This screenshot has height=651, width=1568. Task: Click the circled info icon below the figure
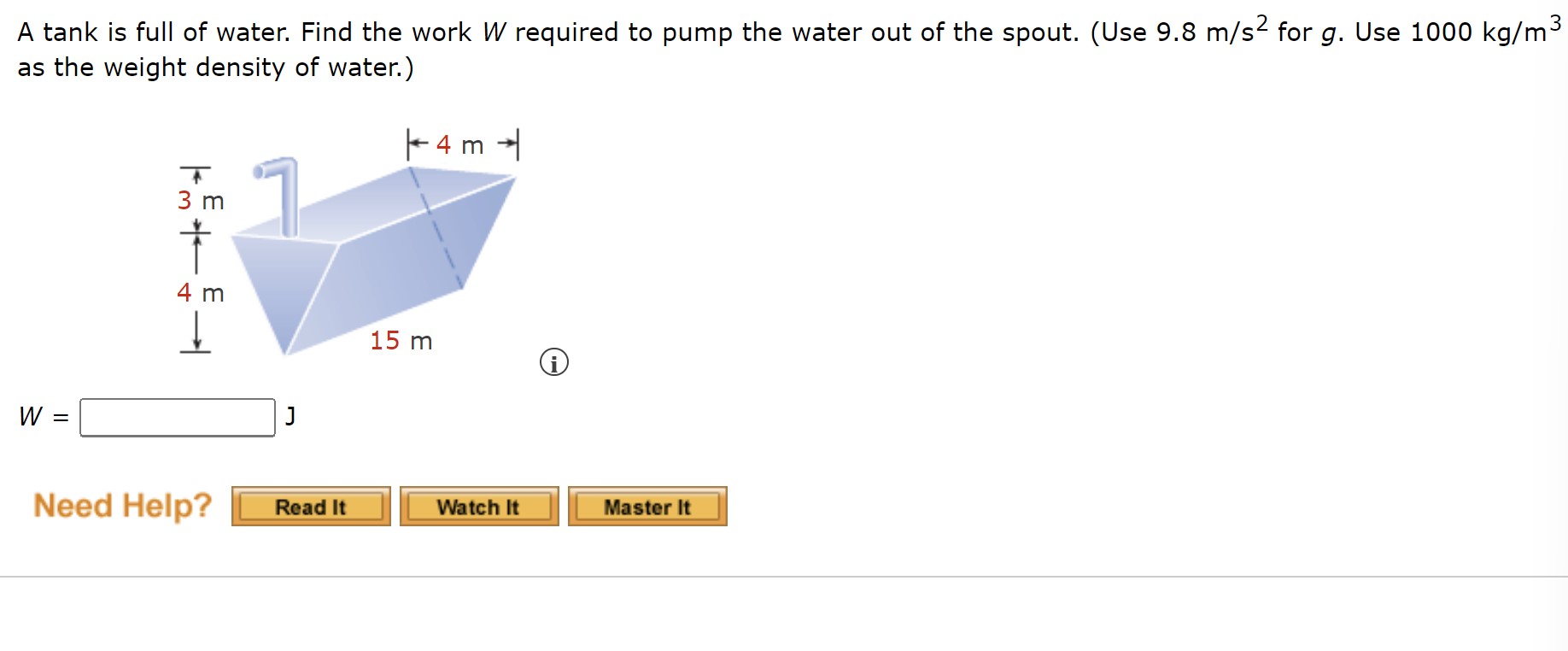[555, 362]
